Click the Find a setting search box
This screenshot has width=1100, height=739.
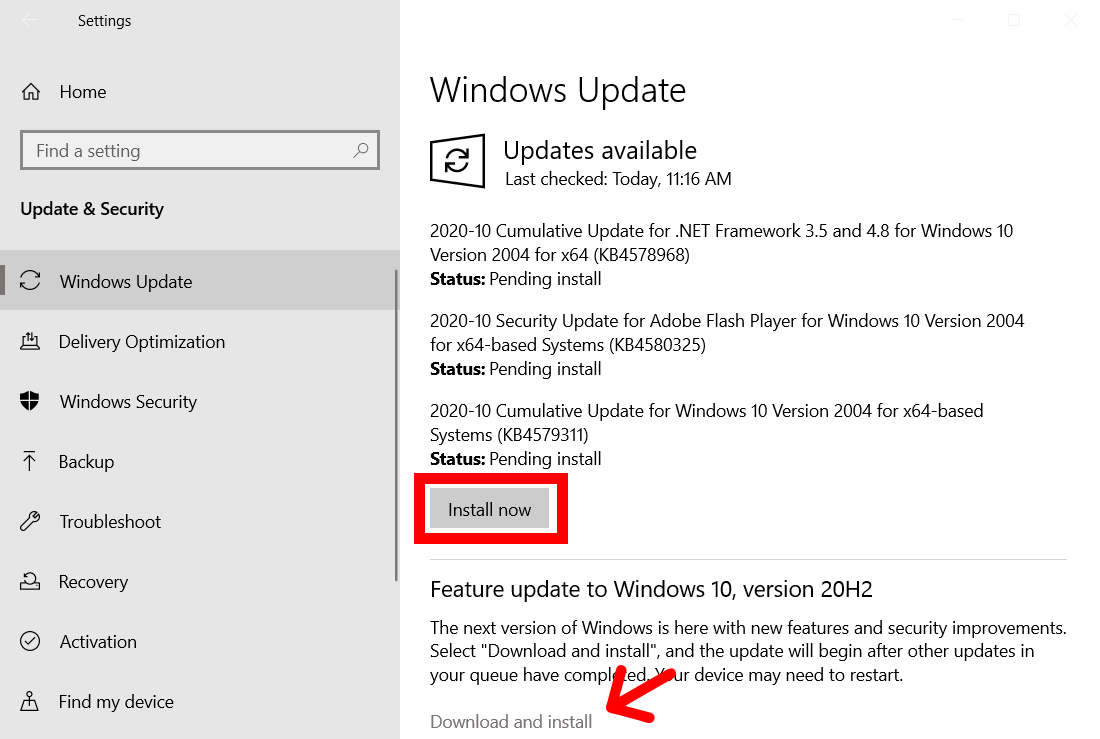click(200, 150)
